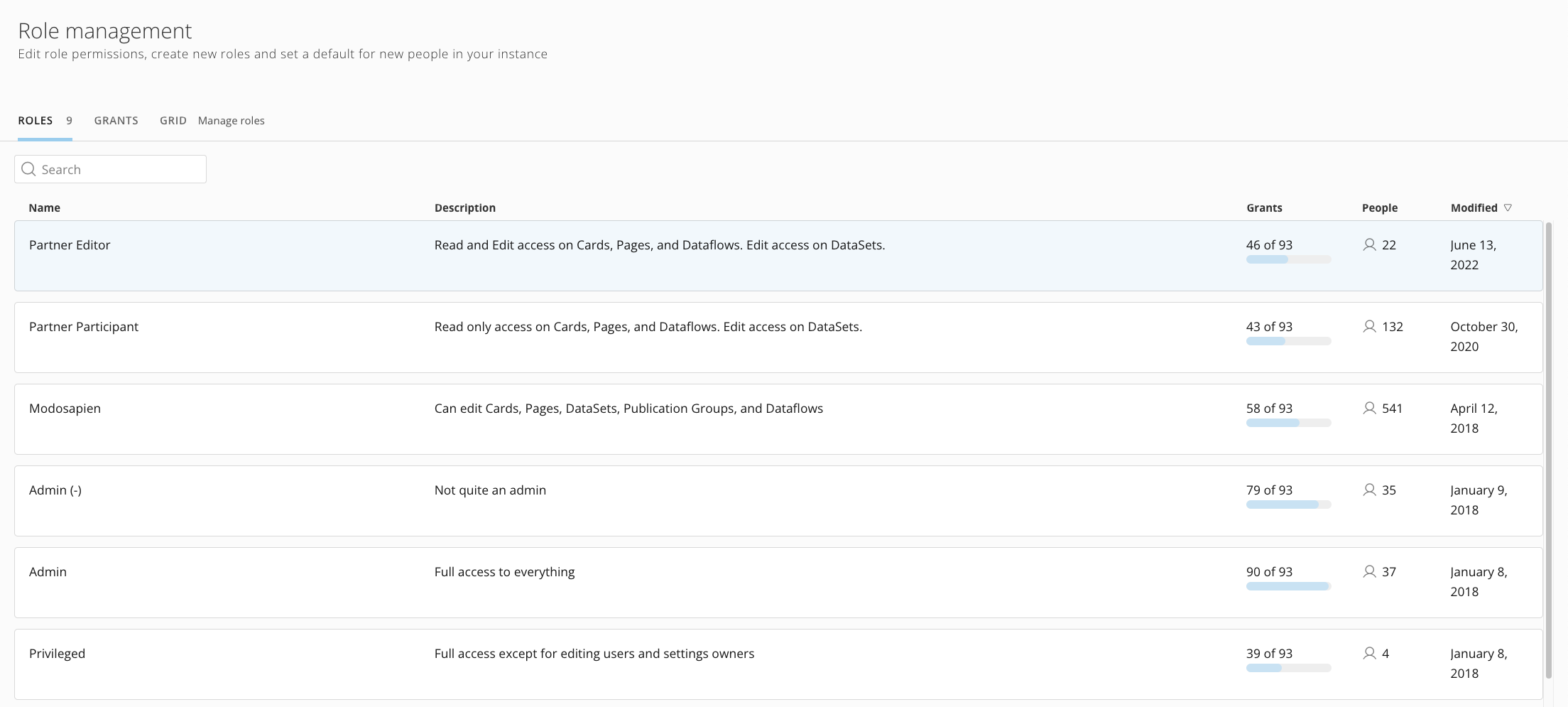Click the people icon showing 37 for Admin

[x=1368, y=572]
